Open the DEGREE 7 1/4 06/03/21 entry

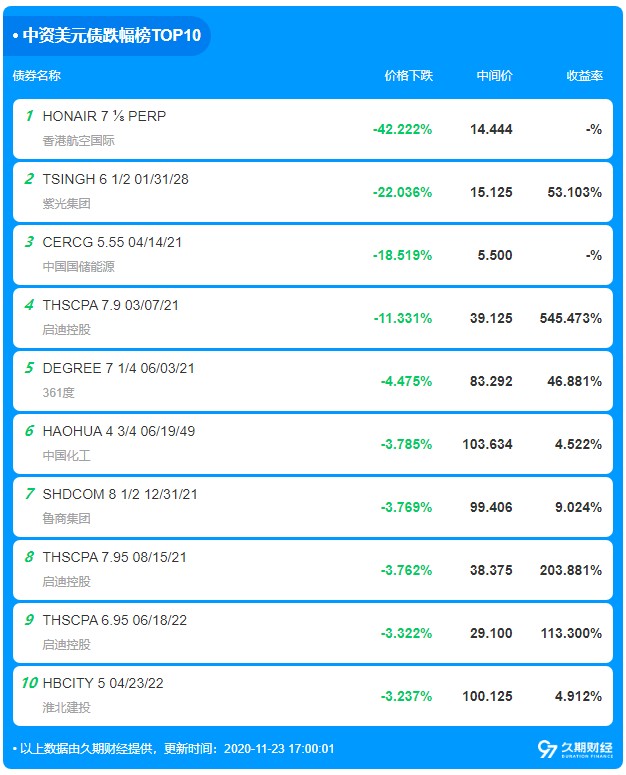tap(118, 368)
